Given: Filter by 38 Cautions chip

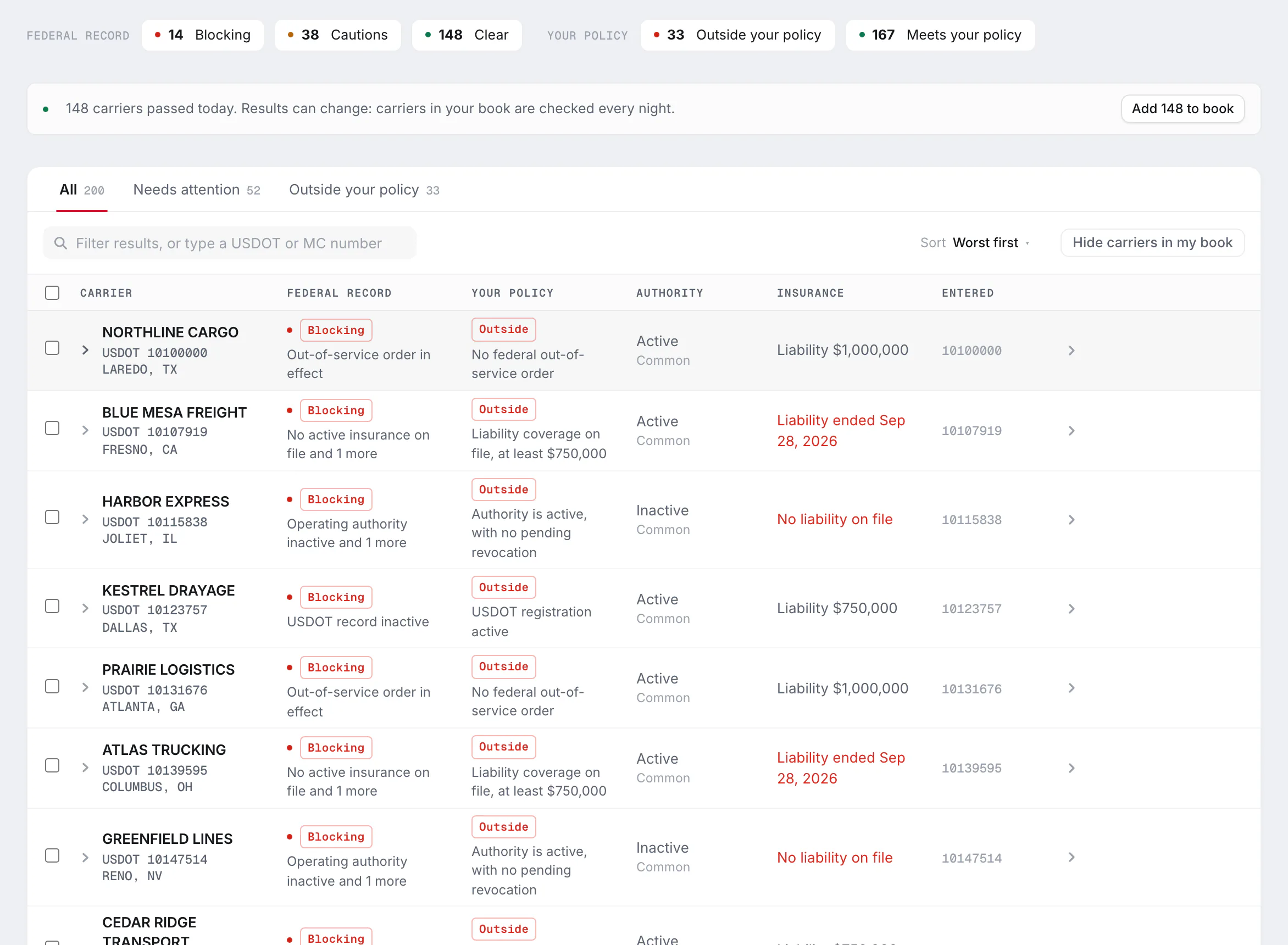Looking at the screenshot, I should tap(337, 35).
